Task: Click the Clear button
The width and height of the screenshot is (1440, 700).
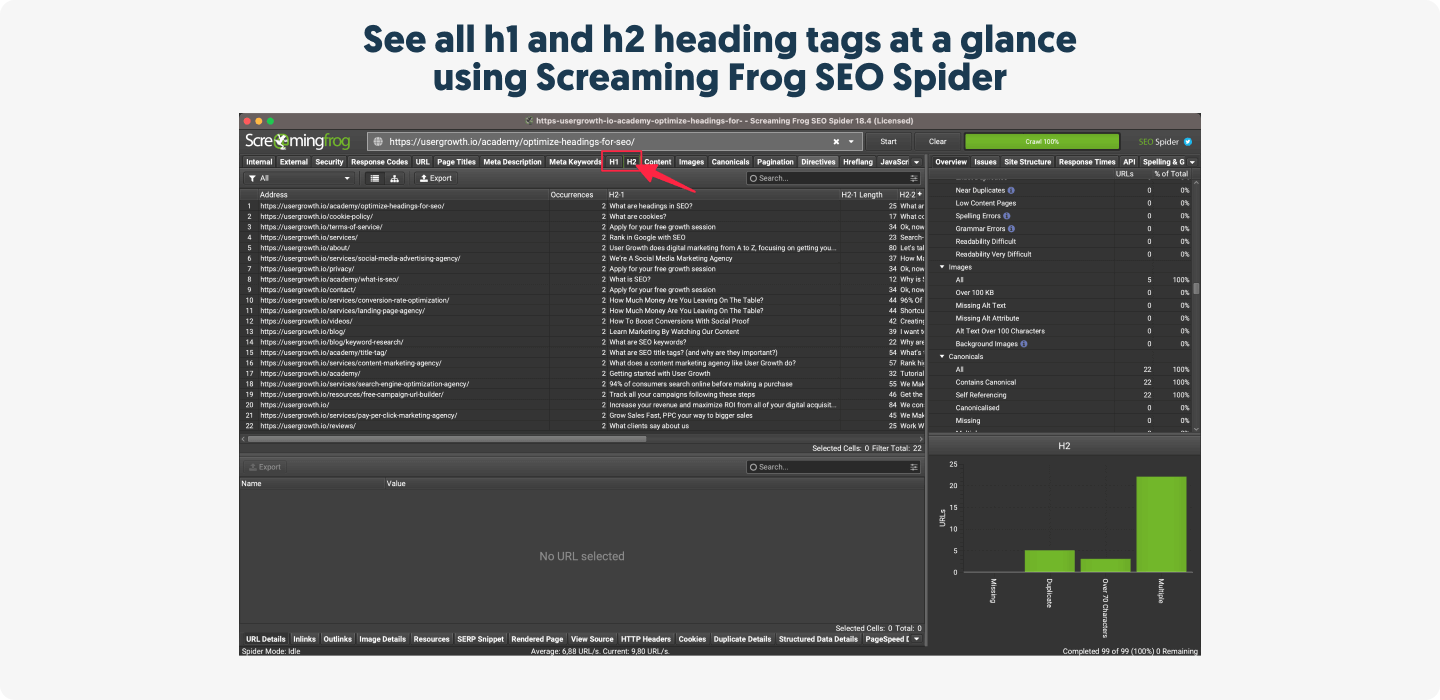Action: coord(937,142)
